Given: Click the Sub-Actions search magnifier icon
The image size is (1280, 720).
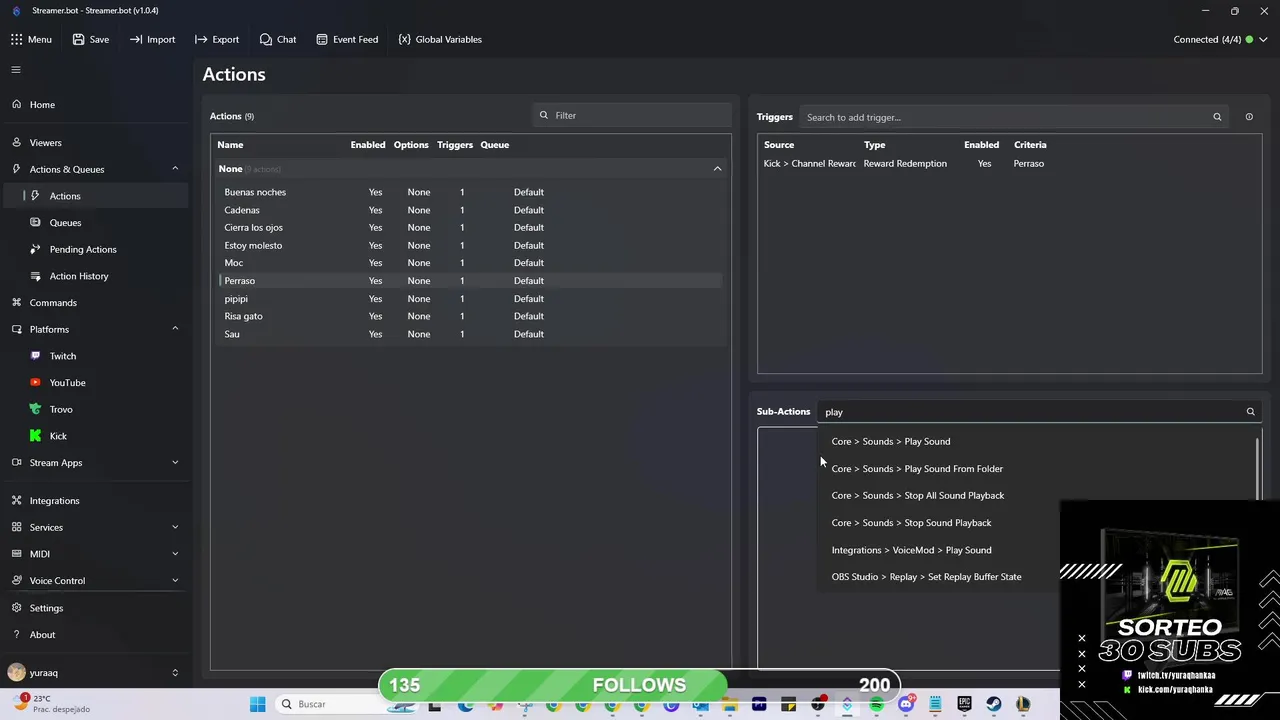Looking at the screenshot, I should click(1250, 412).
